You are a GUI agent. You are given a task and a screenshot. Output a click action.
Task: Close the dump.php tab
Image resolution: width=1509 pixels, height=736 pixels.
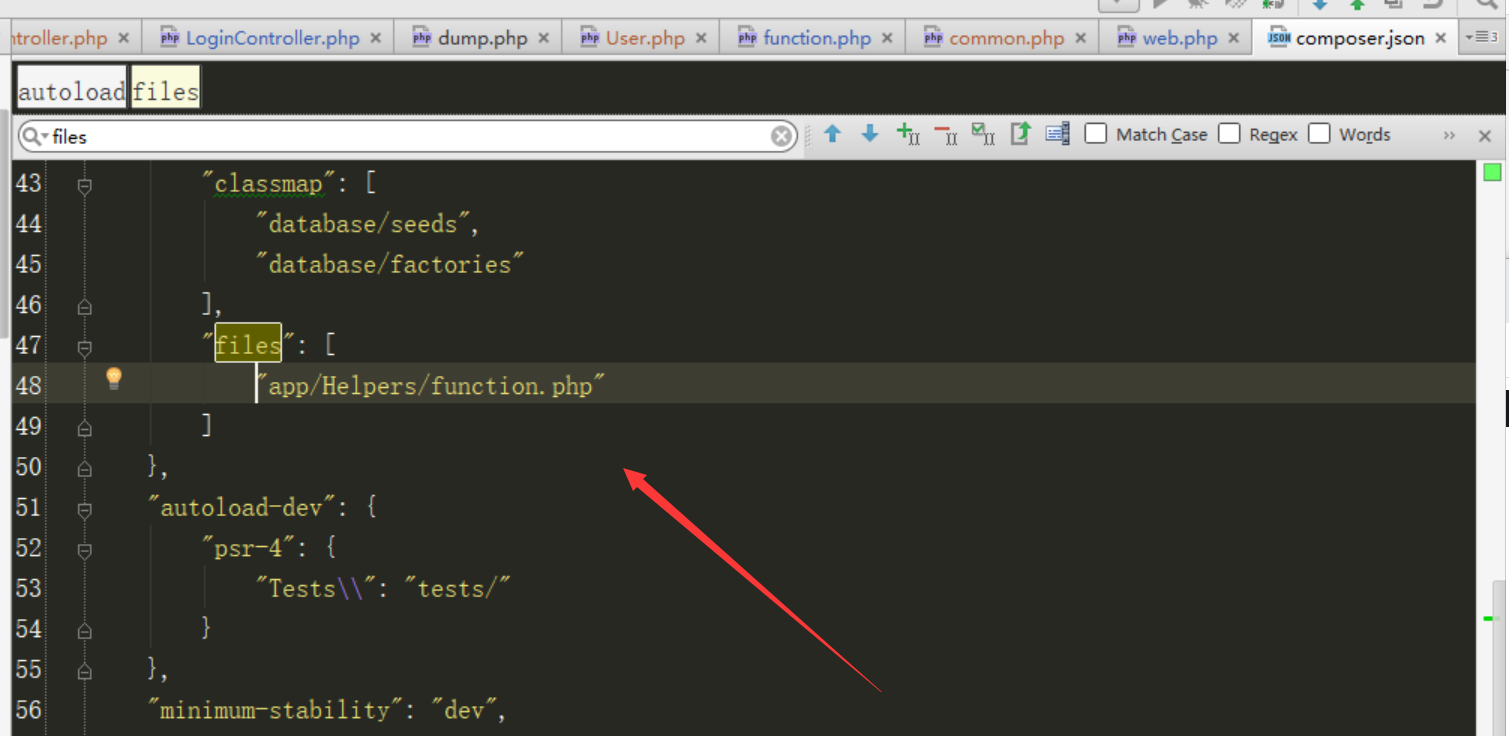(x=544, y=38)
